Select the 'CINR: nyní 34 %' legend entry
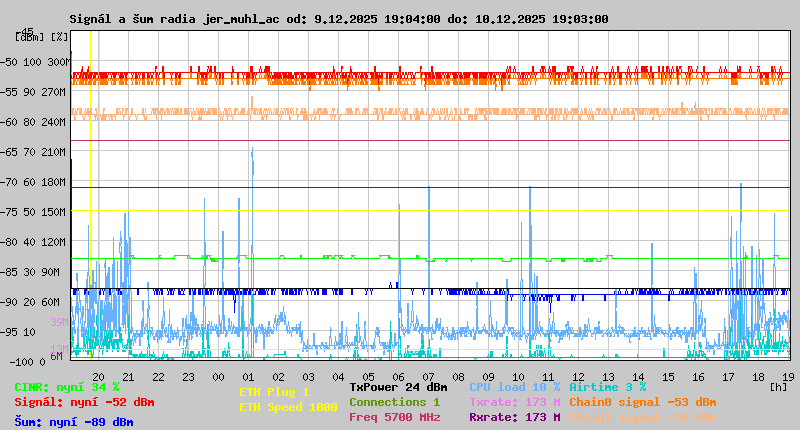800x430 pixels. (x=67, y=387)
